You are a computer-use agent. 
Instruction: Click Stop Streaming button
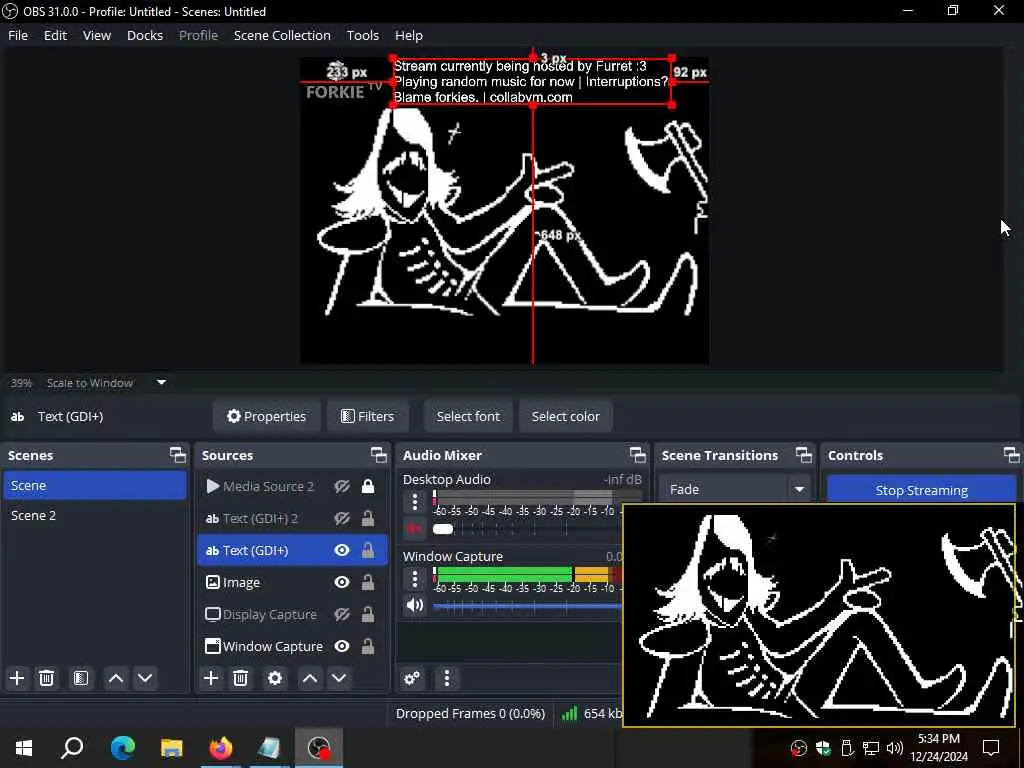[921, 490]
